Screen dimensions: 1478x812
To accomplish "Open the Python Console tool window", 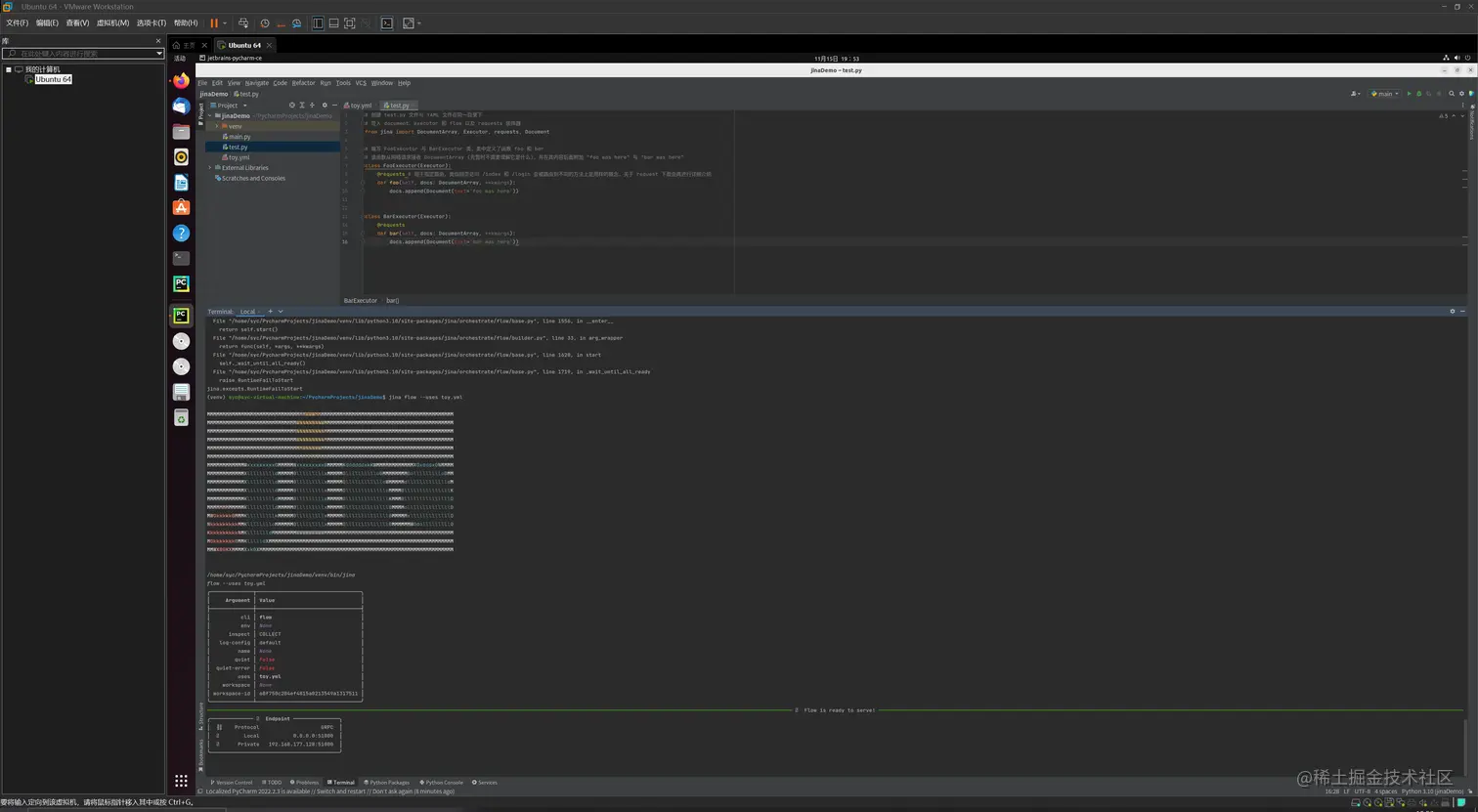I will coord(442,783).
